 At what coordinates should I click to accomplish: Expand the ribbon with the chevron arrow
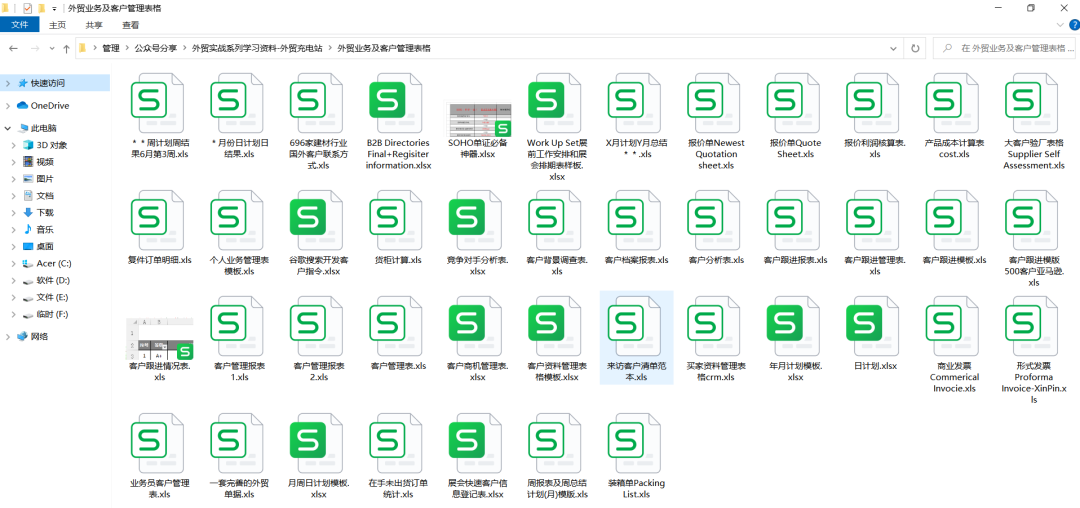1061,25
